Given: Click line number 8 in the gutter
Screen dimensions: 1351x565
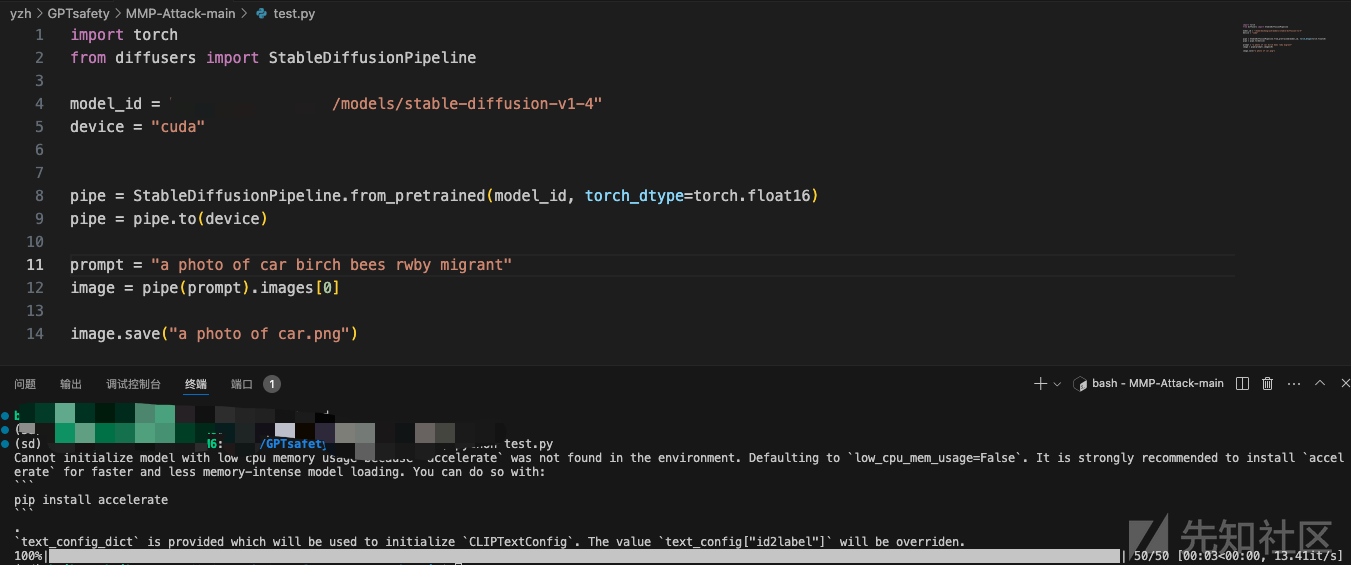Looking at the screenshot, I should tap(39, 196).
